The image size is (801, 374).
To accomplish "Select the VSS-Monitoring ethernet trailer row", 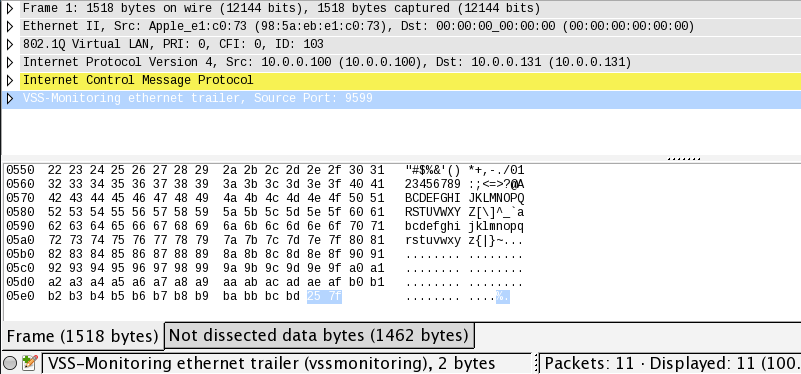I will tap(410, 99).
